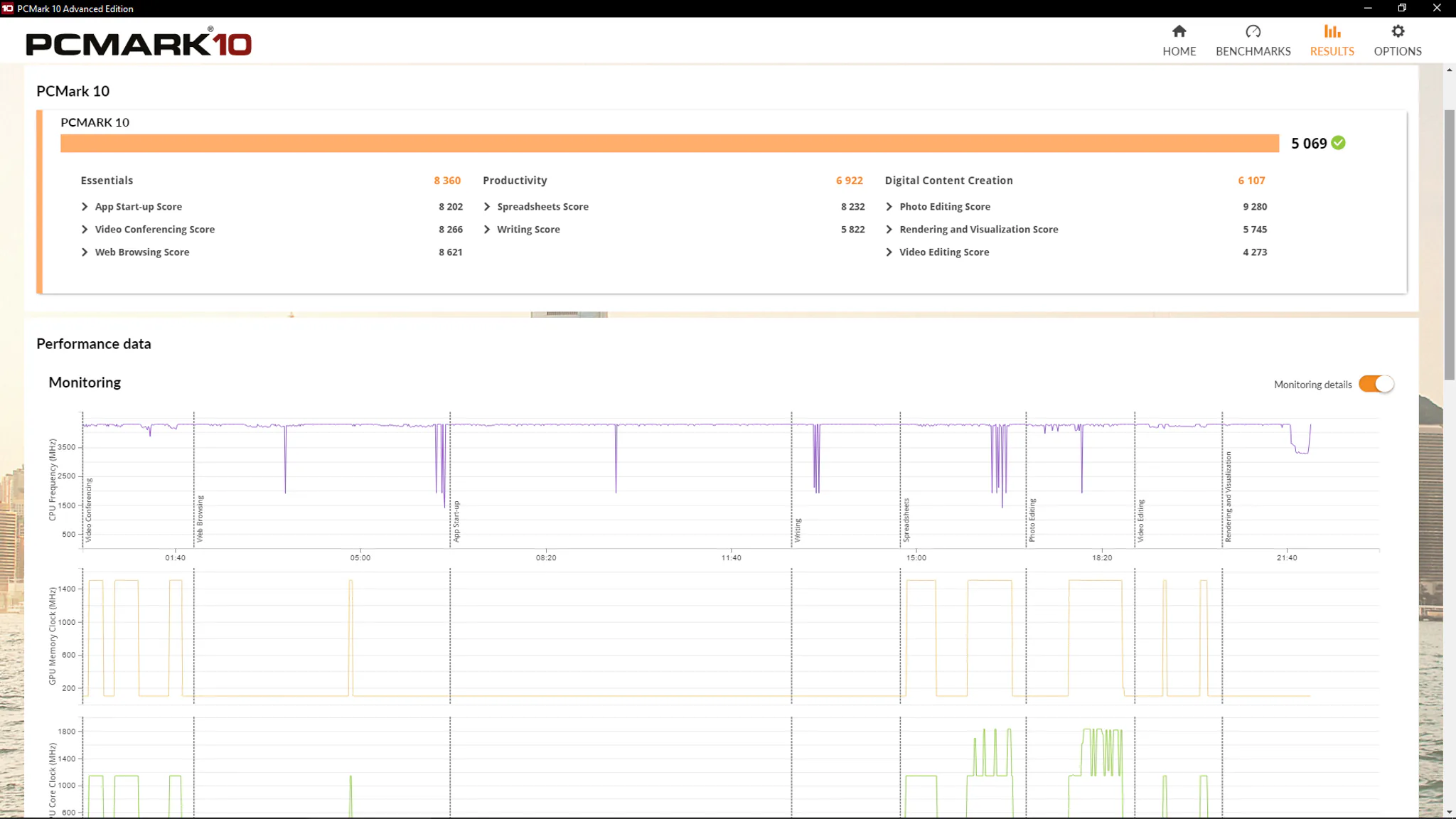
Task: Click the Video Conferencing Score label
Action: [x=155, y=230]
